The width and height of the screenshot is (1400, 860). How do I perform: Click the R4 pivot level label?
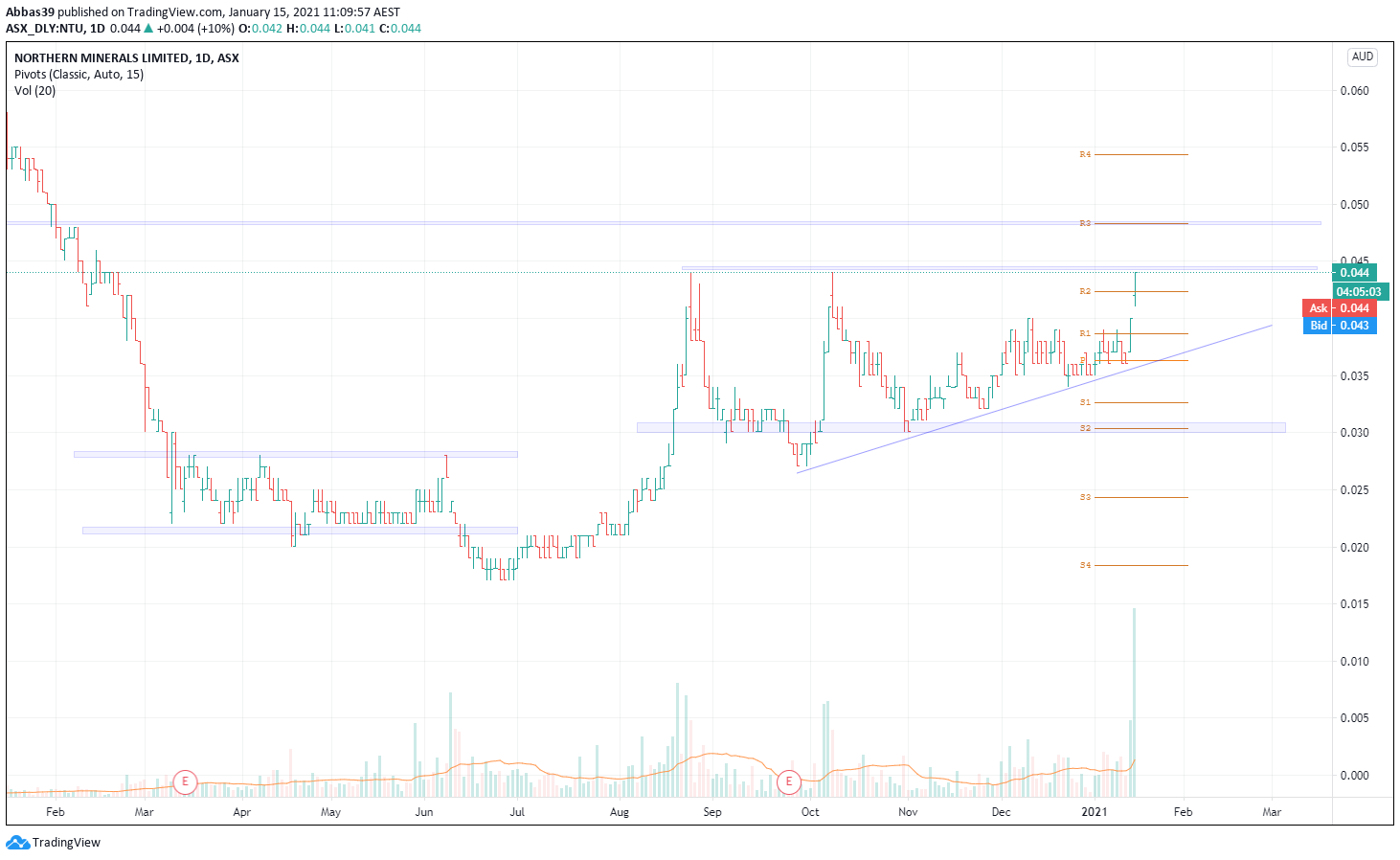pos(1085,154)
